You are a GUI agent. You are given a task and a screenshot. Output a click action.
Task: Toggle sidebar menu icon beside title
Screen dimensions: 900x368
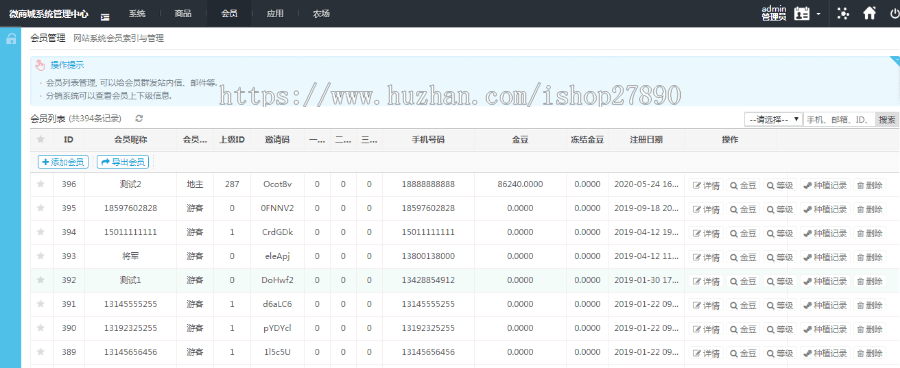tap(105, 17)
